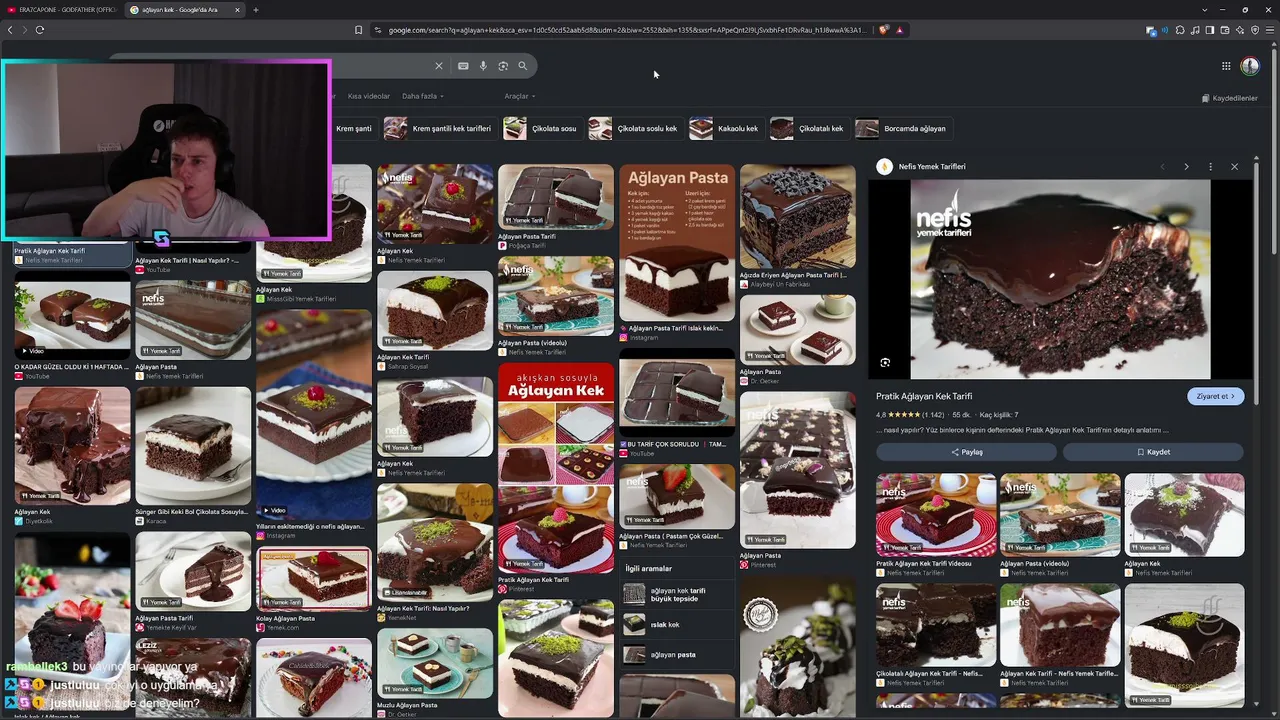Open the preview panel three-dot menu
The height and width of the screenshot is (720, 1280).
[1210, 167]
